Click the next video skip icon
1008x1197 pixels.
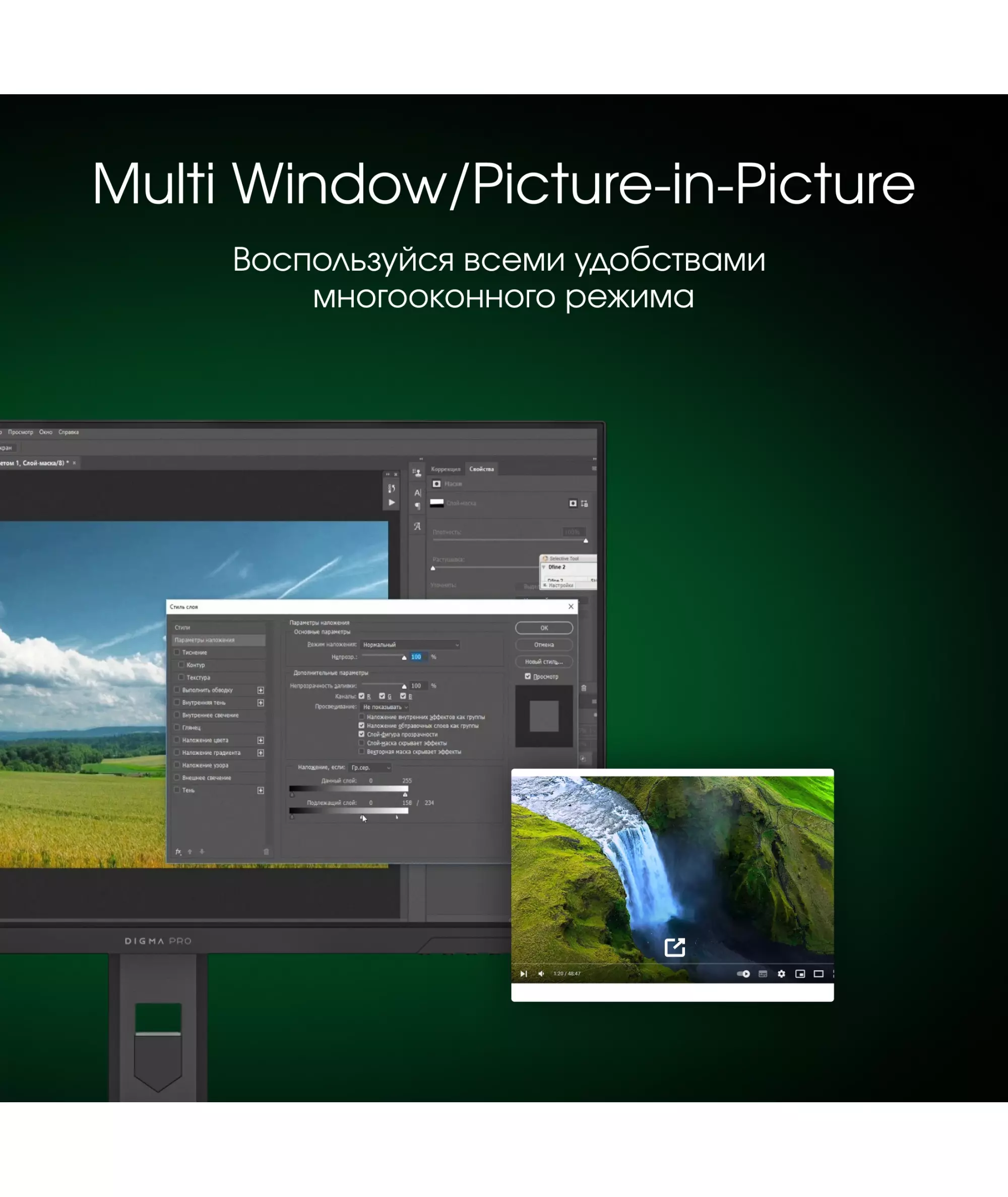pos(524,974)
